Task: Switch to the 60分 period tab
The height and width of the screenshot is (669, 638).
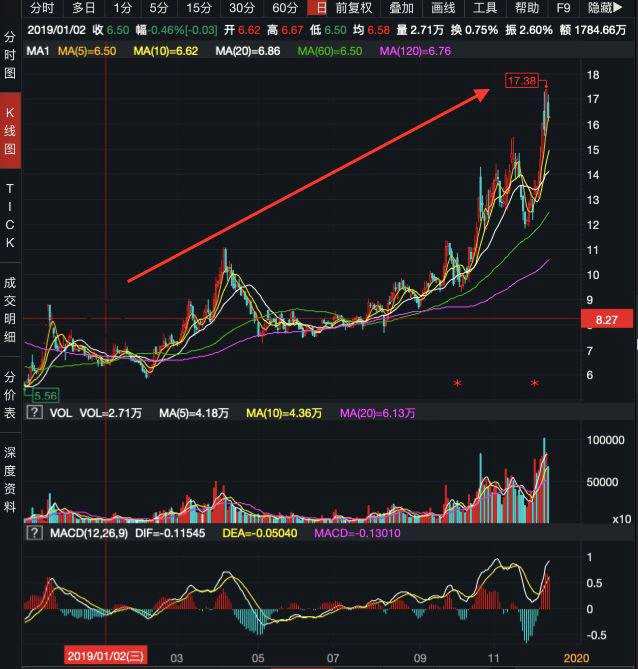Action: (284, 8)
